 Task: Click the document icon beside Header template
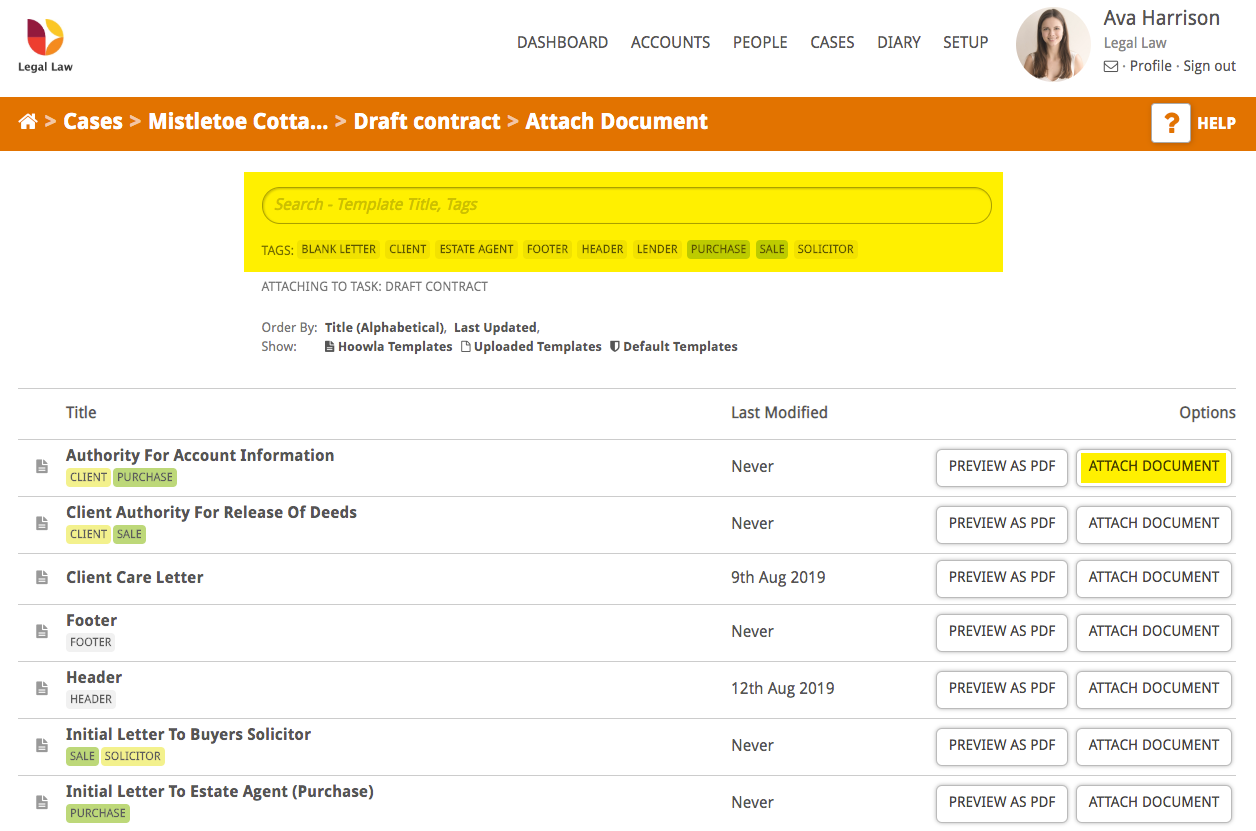[x=41, y=689]
